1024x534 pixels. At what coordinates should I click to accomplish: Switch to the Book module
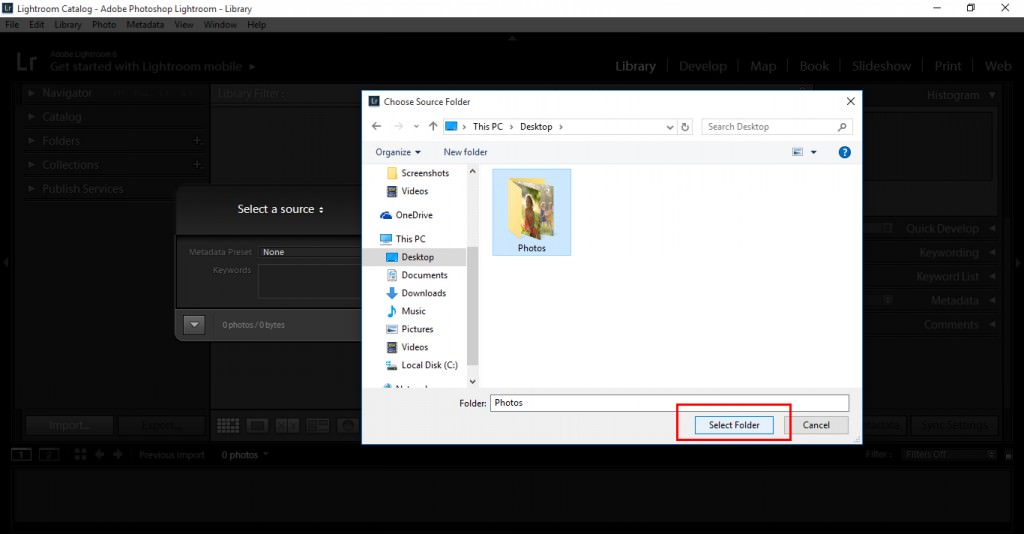(814, 66)
